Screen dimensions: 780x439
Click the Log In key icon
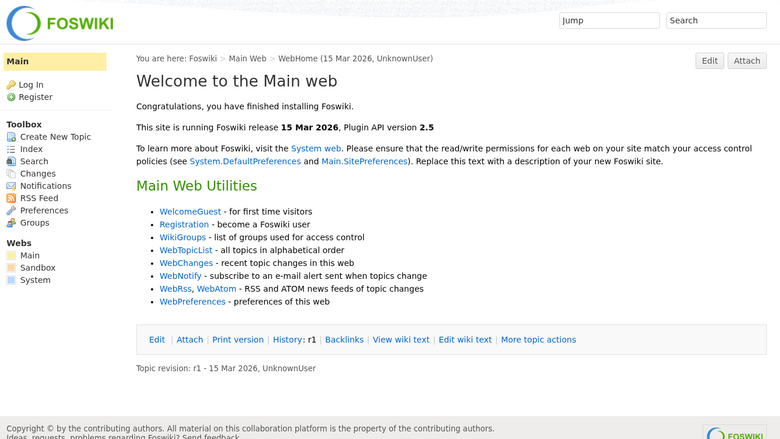pos(11,85)
